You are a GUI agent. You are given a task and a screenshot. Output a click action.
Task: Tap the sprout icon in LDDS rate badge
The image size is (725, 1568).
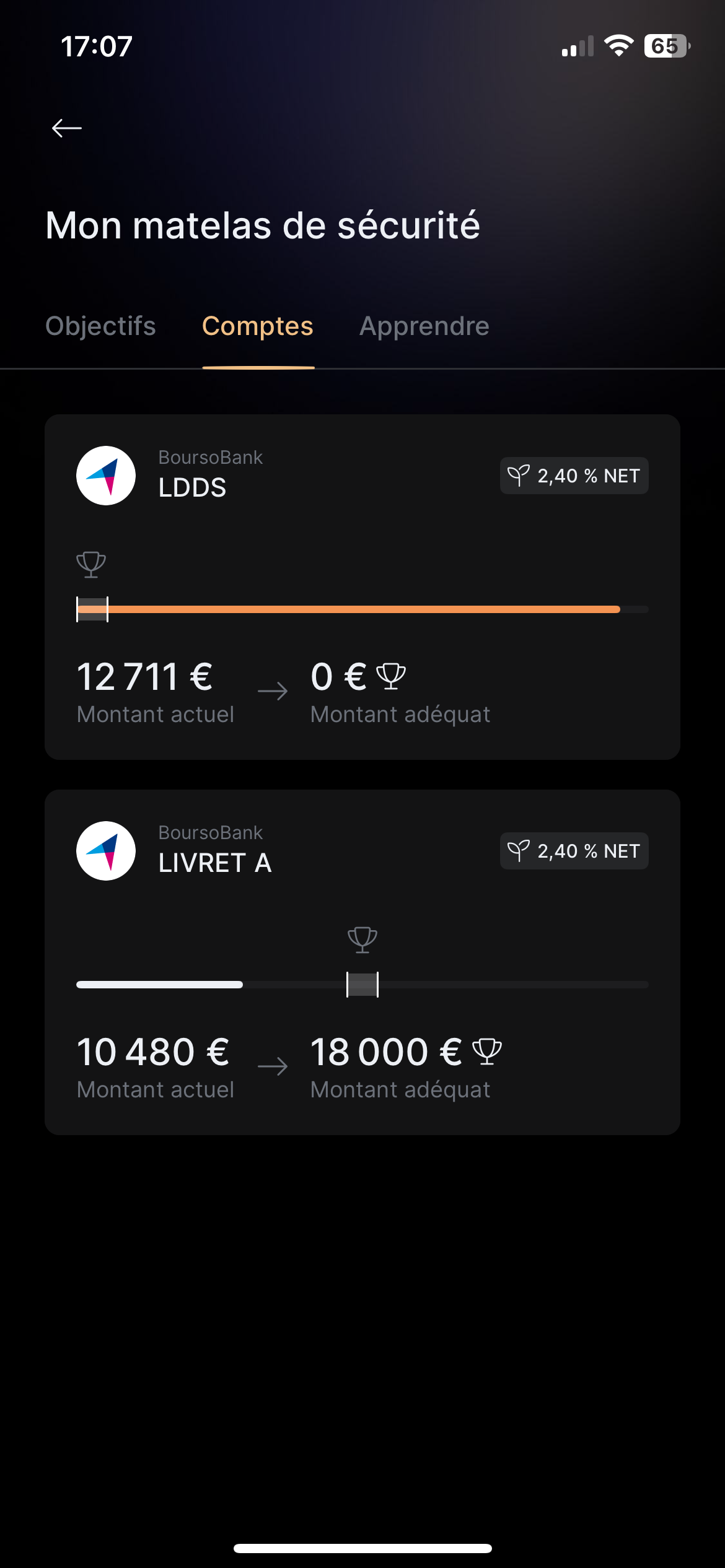519,476
